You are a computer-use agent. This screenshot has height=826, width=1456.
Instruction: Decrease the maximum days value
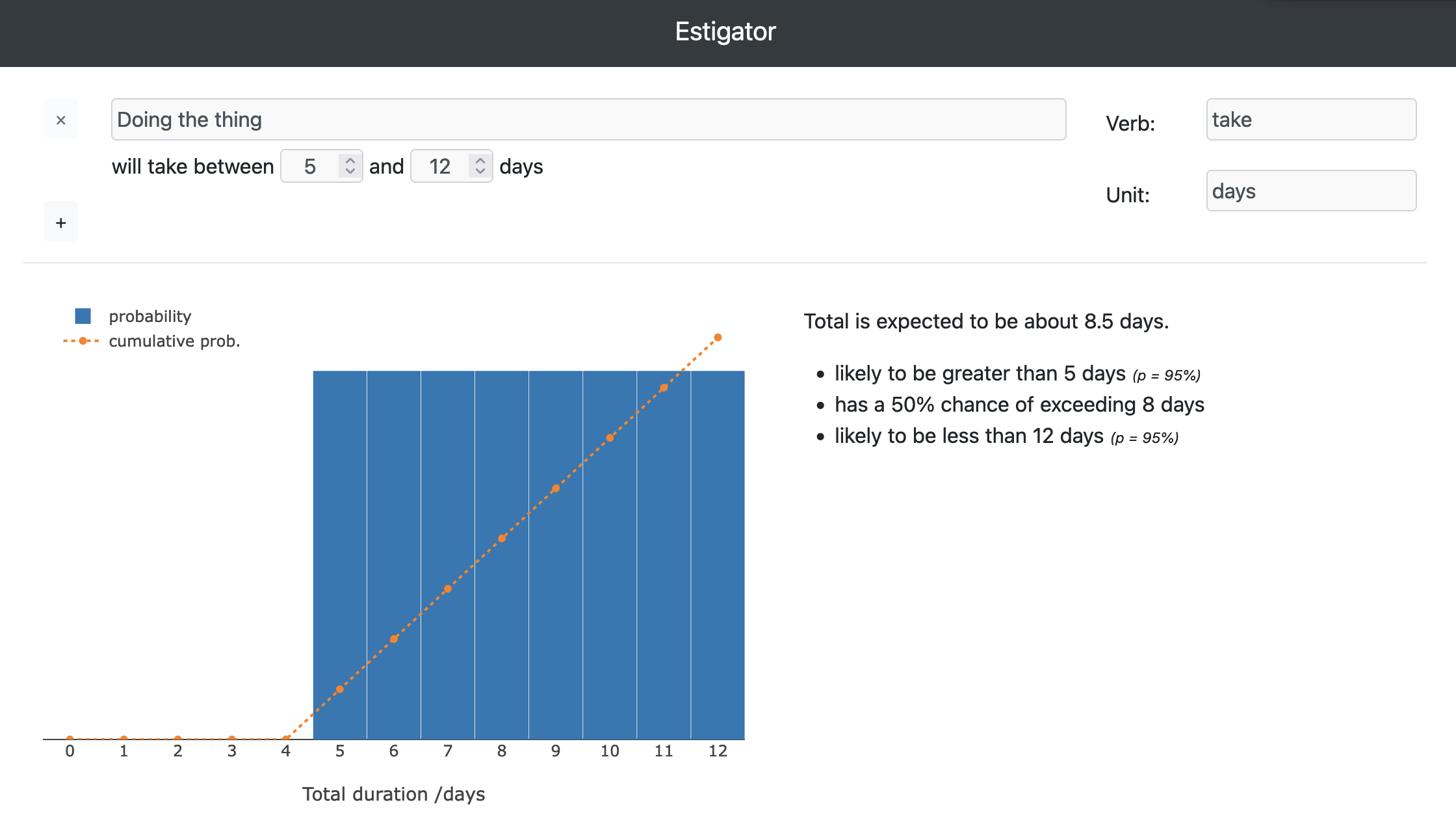click(480, 172)
